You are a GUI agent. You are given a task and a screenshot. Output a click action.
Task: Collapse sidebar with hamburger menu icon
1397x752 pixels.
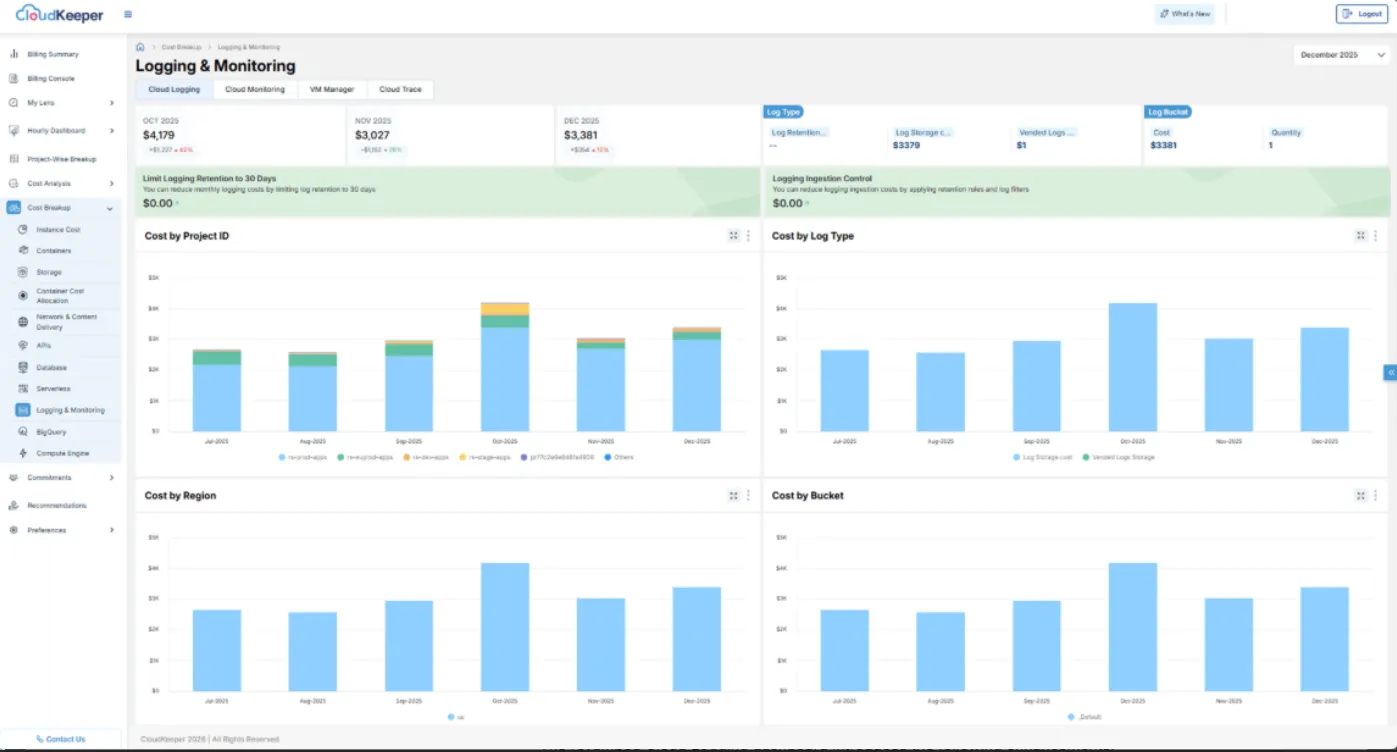tap(128, 14)
